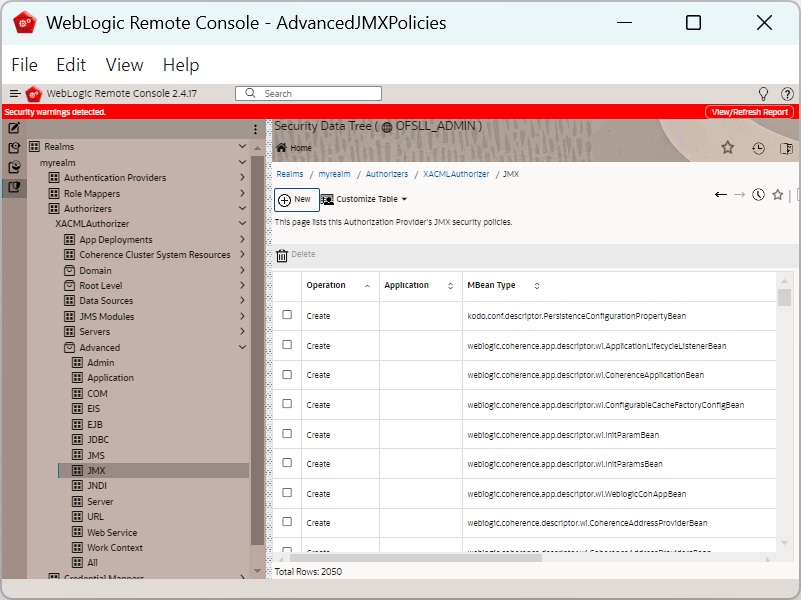Click the layout panel icon in banner
The image size is (801, 603).
[x=786, y=148]
